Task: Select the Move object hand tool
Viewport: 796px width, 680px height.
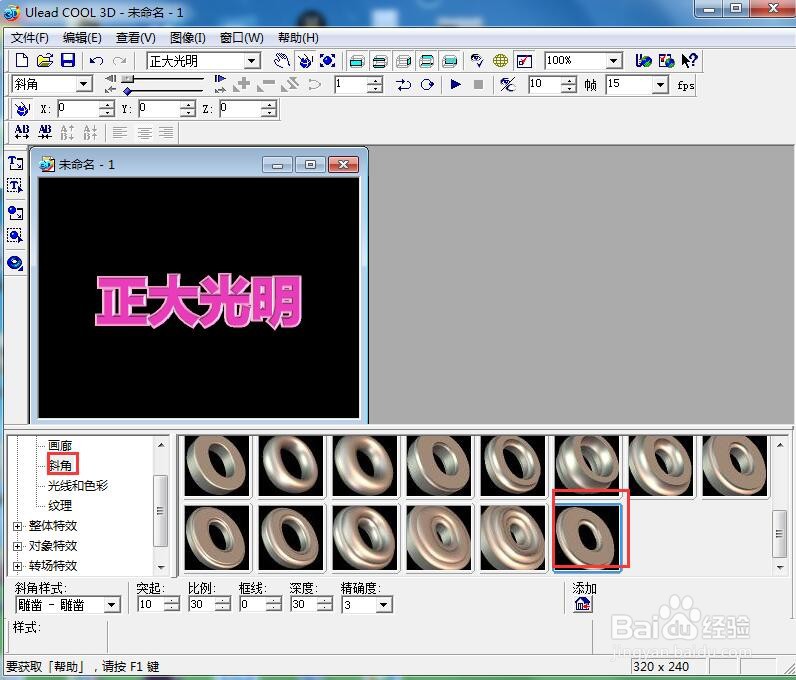Action: click(x=281, y=61)
